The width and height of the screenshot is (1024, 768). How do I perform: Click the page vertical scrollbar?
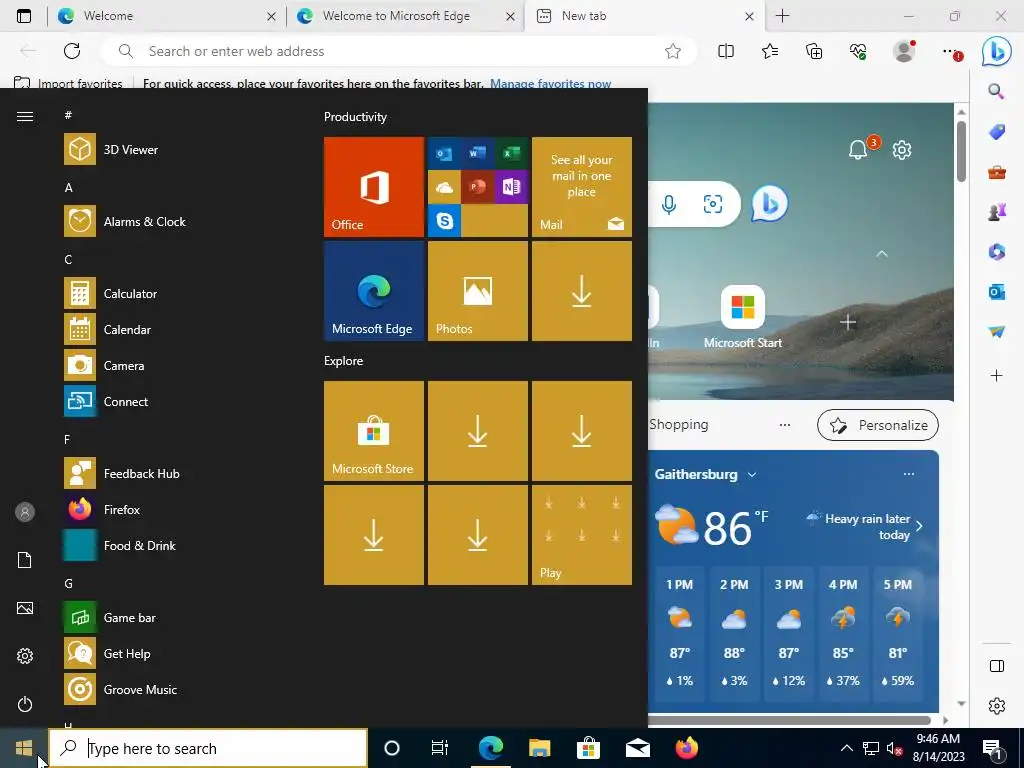coord(961,152)
